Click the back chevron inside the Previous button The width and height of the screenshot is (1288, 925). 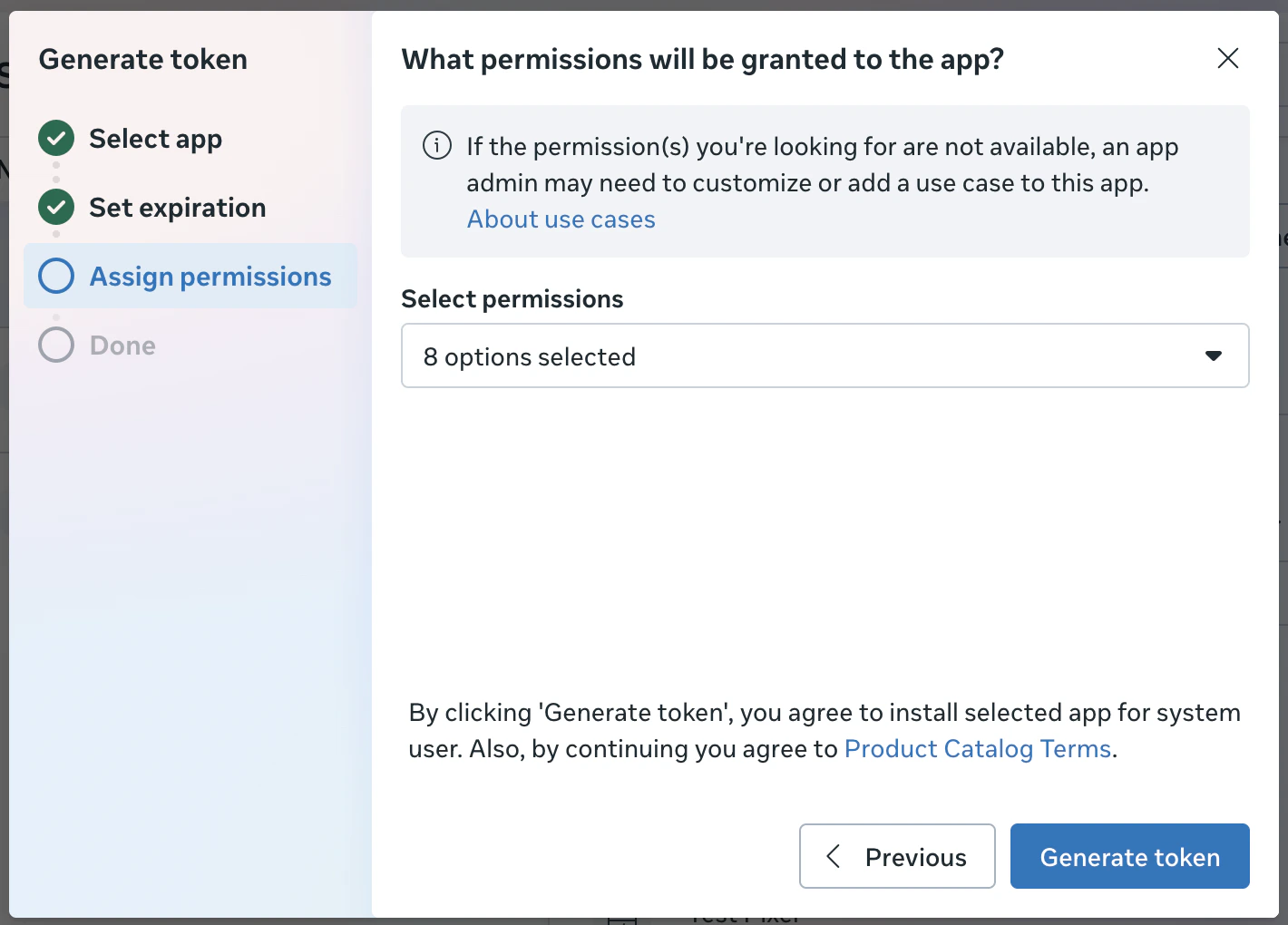point(834,856)
